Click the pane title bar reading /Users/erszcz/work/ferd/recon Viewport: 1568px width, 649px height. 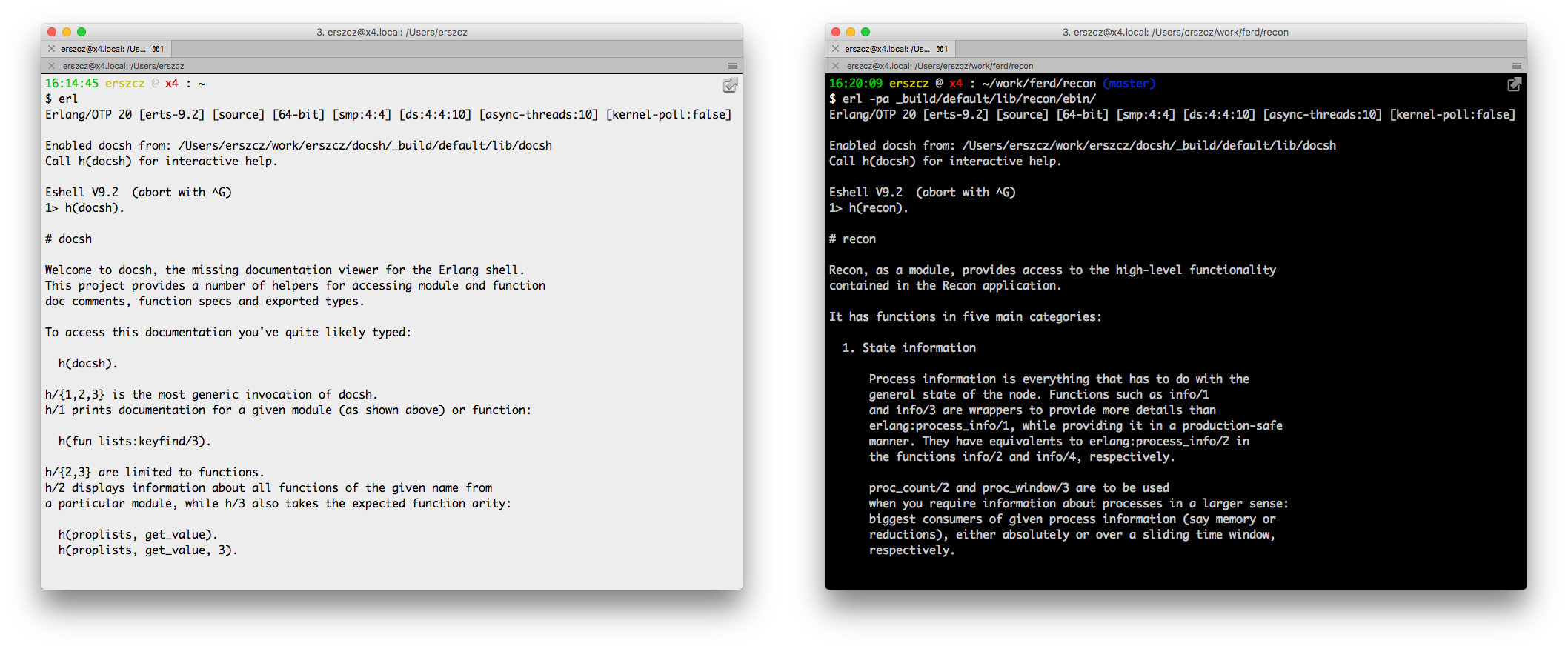pos(940,66)
